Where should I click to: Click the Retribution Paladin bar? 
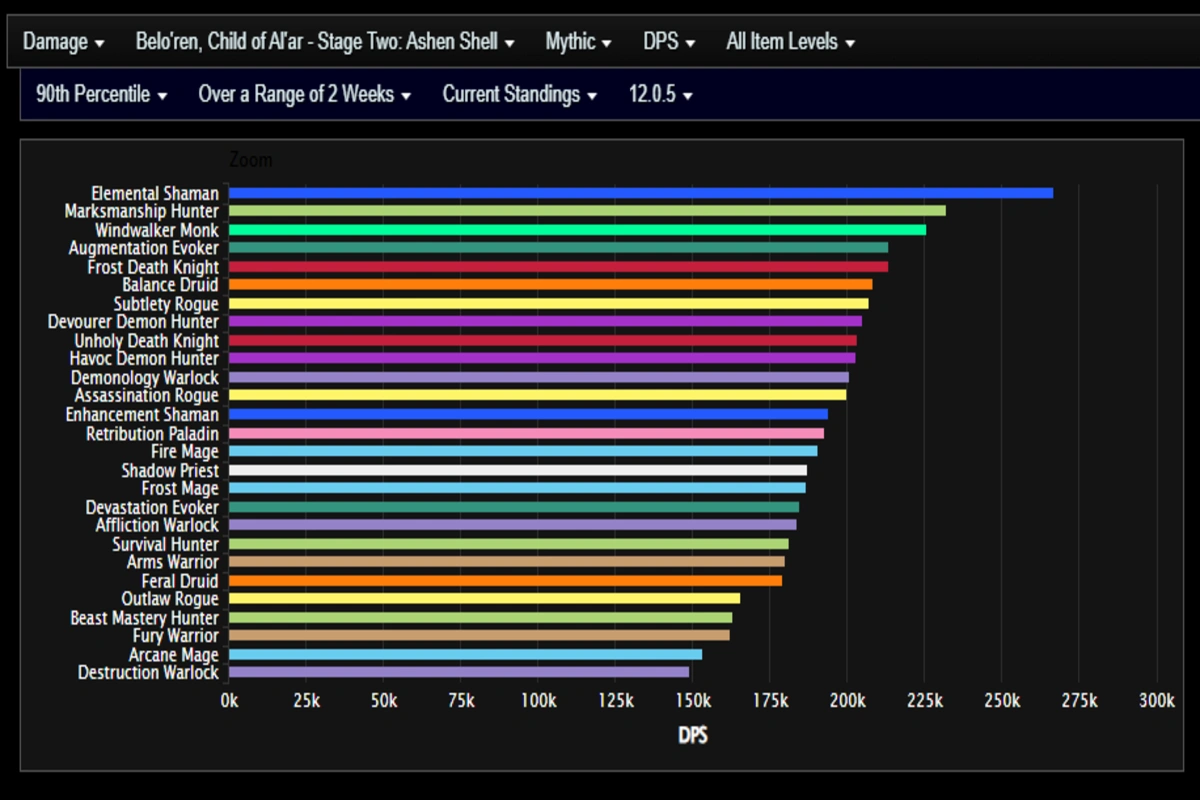pyautogui.click(x=526, y=433)
